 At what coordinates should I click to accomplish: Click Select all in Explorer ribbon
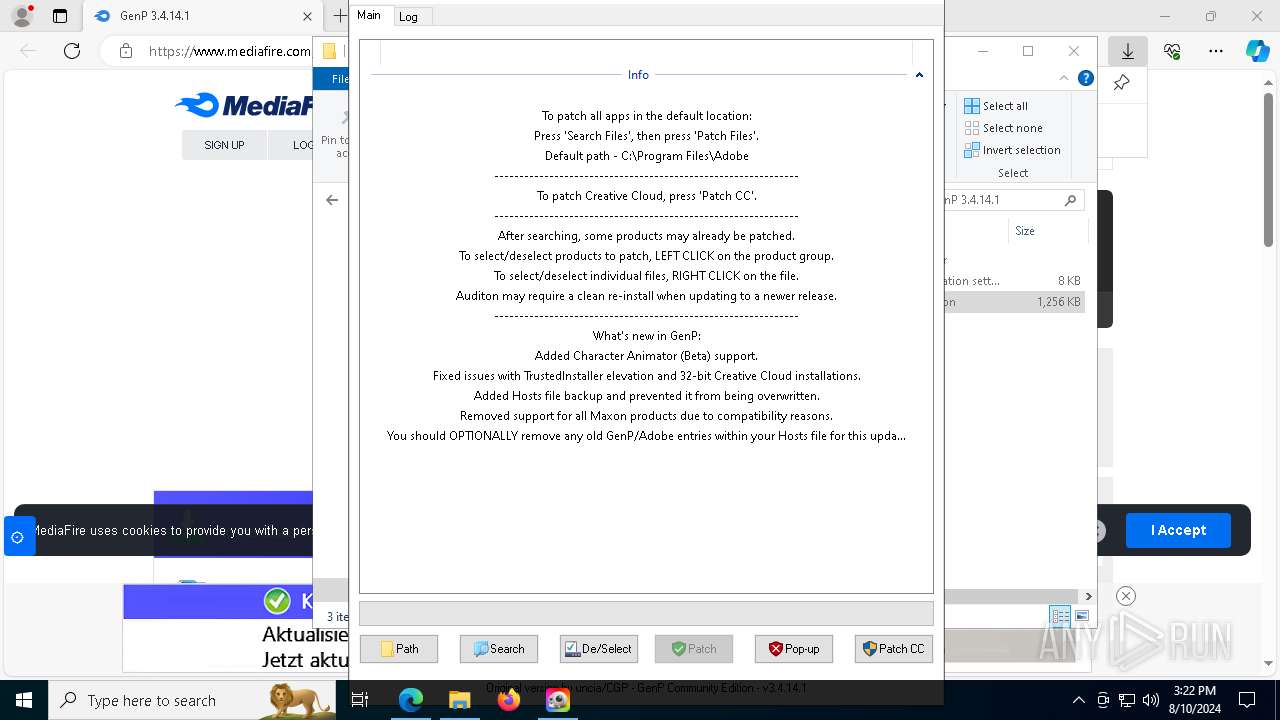point(996,106)
